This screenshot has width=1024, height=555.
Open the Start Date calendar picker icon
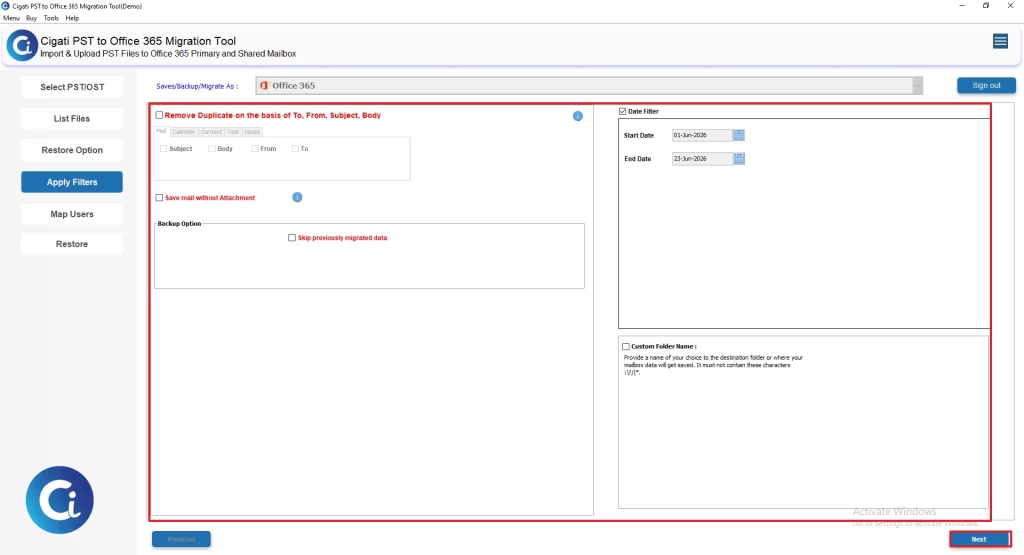(x=739, y=135)
